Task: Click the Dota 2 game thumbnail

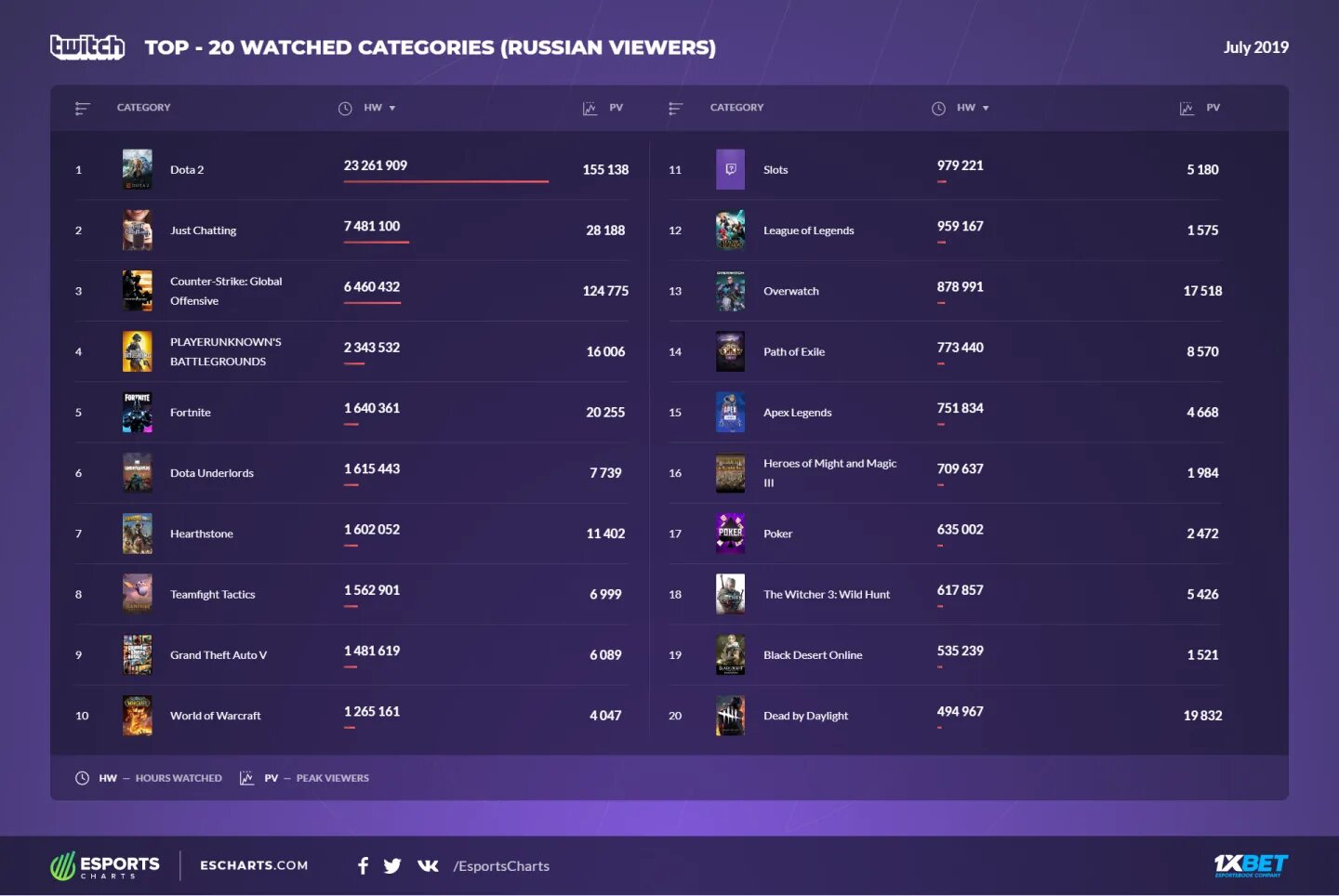Action: coord(138,169)
